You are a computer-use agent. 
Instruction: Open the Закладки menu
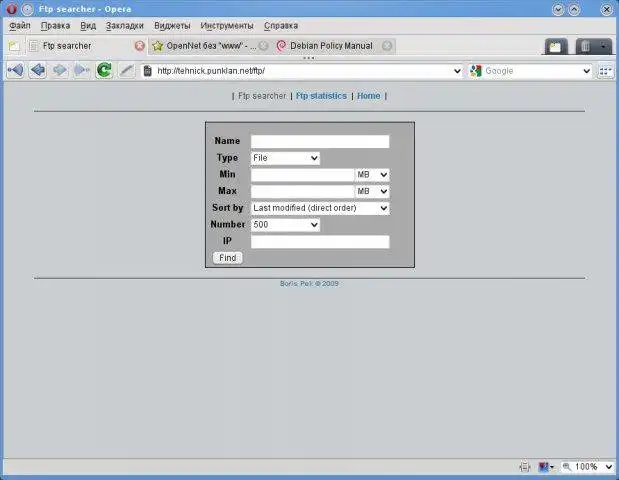125,26
